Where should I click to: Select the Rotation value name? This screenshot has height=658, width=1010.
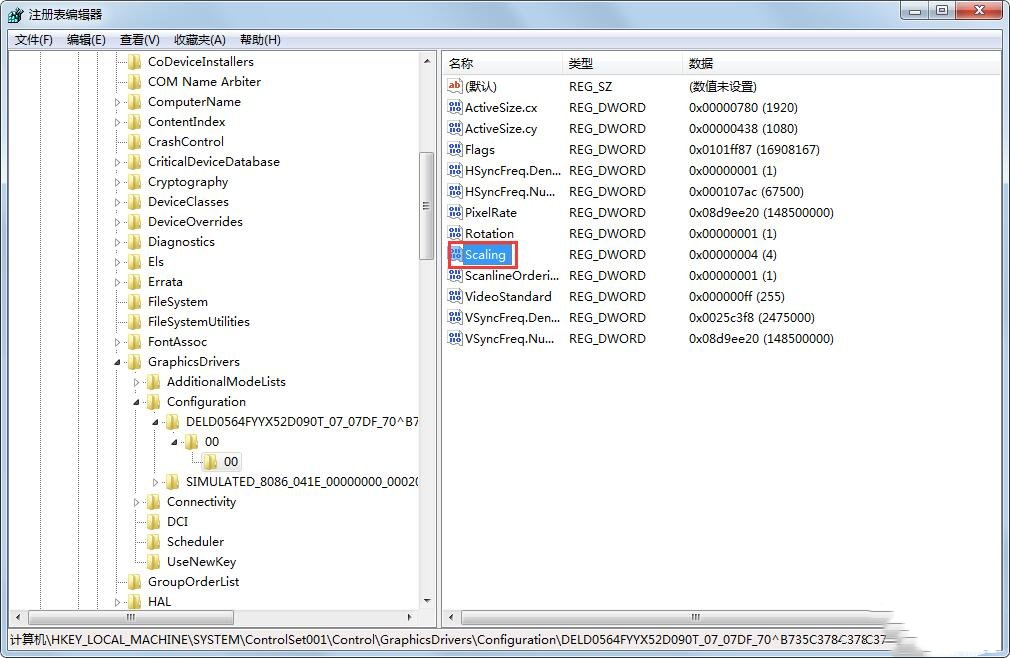click(x=490, y=234)
